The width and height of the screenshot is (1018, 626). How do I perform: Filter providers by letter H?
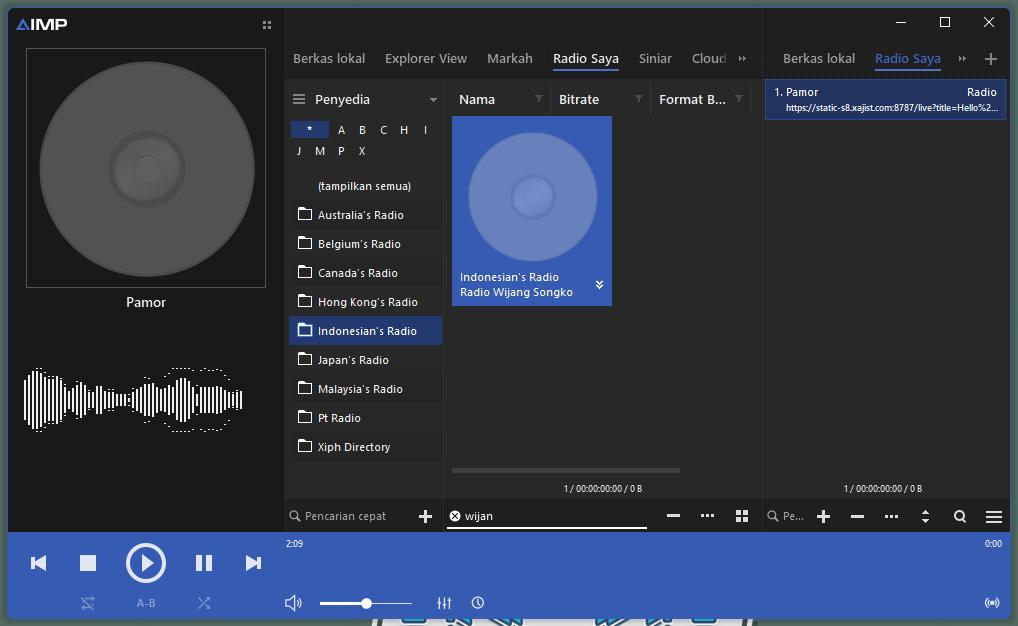(404, 130)
